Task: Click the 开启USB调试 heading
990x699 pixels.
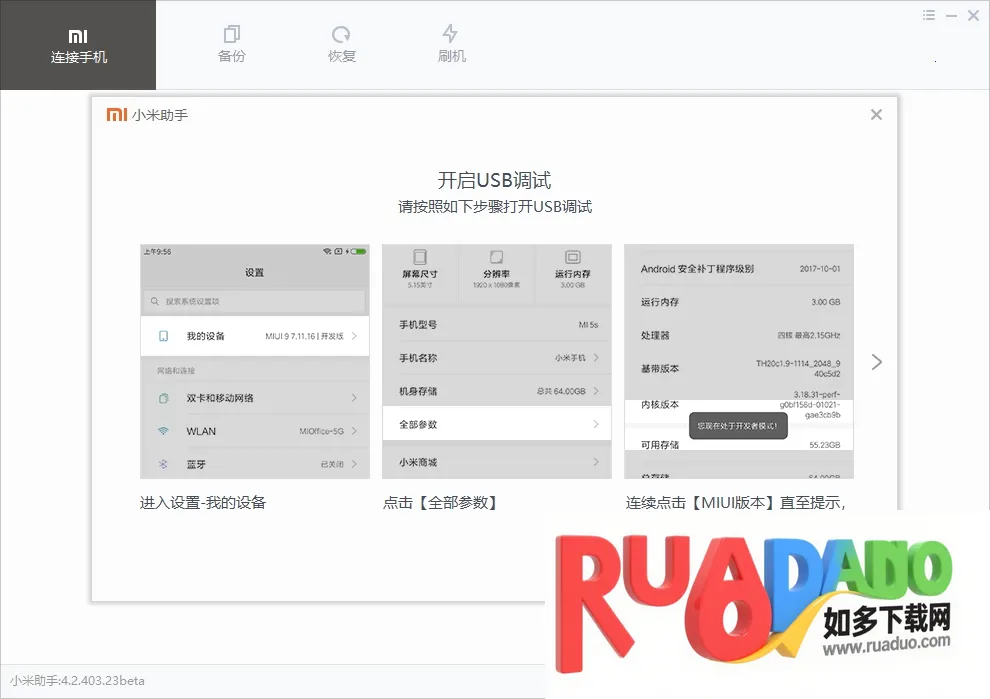Action: 494,181
